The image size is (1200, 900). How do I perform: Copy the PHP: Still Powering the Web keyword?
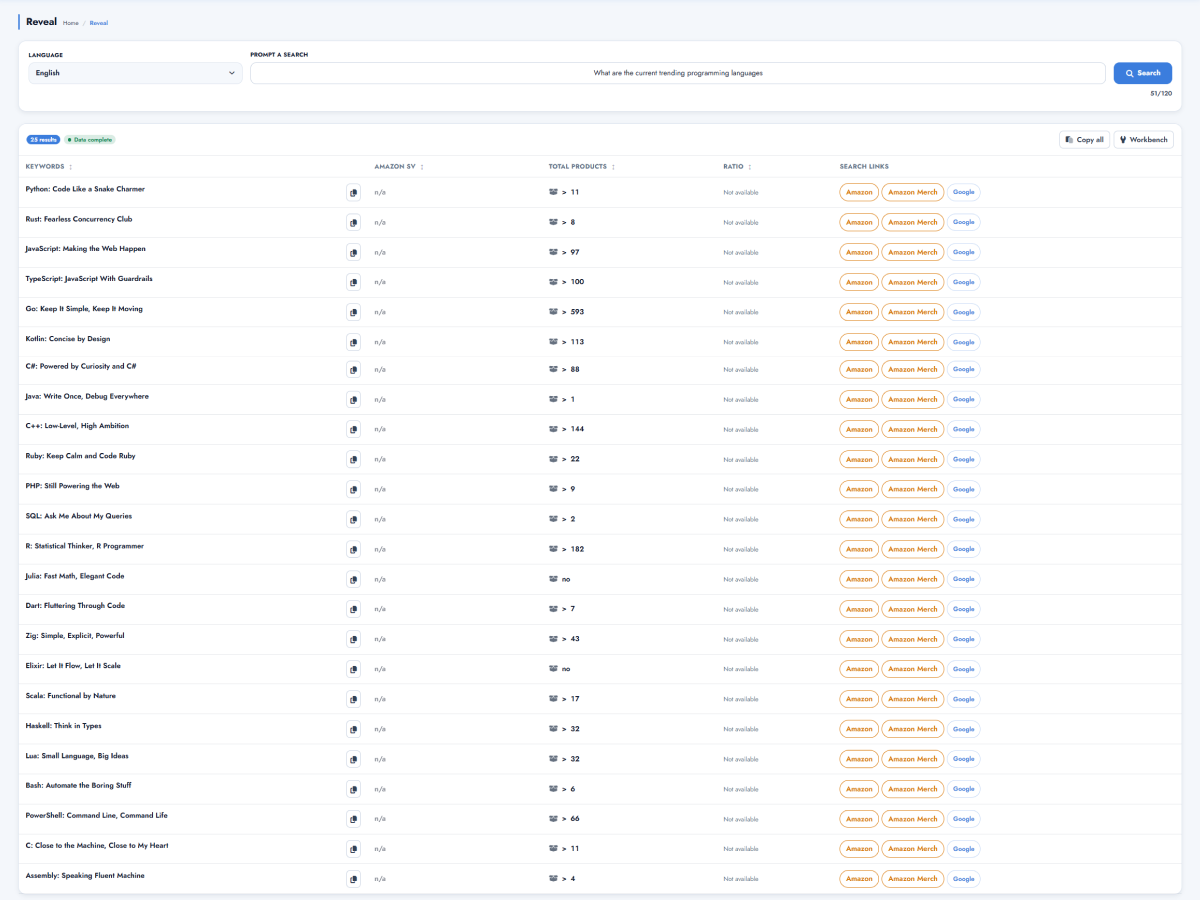(353, 489)
